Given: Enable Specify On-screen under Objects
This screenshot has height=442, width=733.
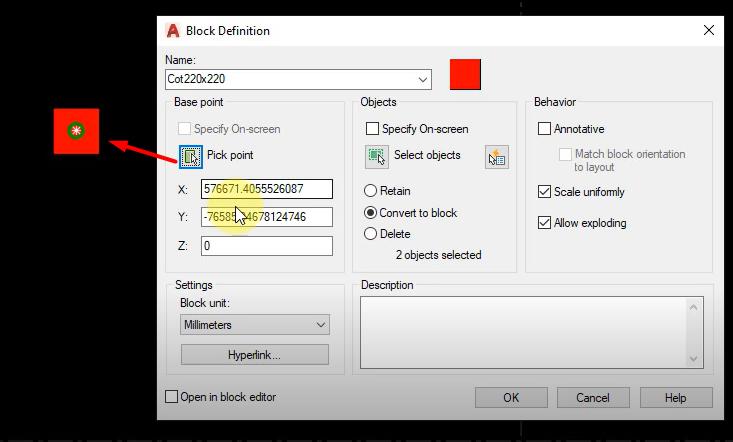Looking at the screenshot, I should point(373,129).
